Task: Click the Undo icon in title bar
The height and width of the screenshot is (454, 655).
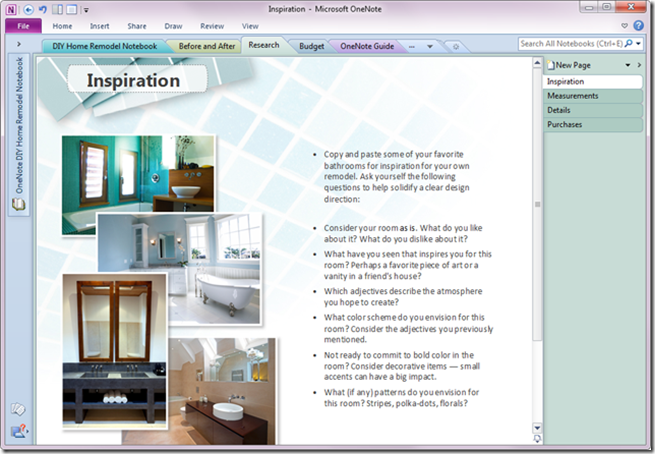Action: pyautogui.click(x=43, y=9)
